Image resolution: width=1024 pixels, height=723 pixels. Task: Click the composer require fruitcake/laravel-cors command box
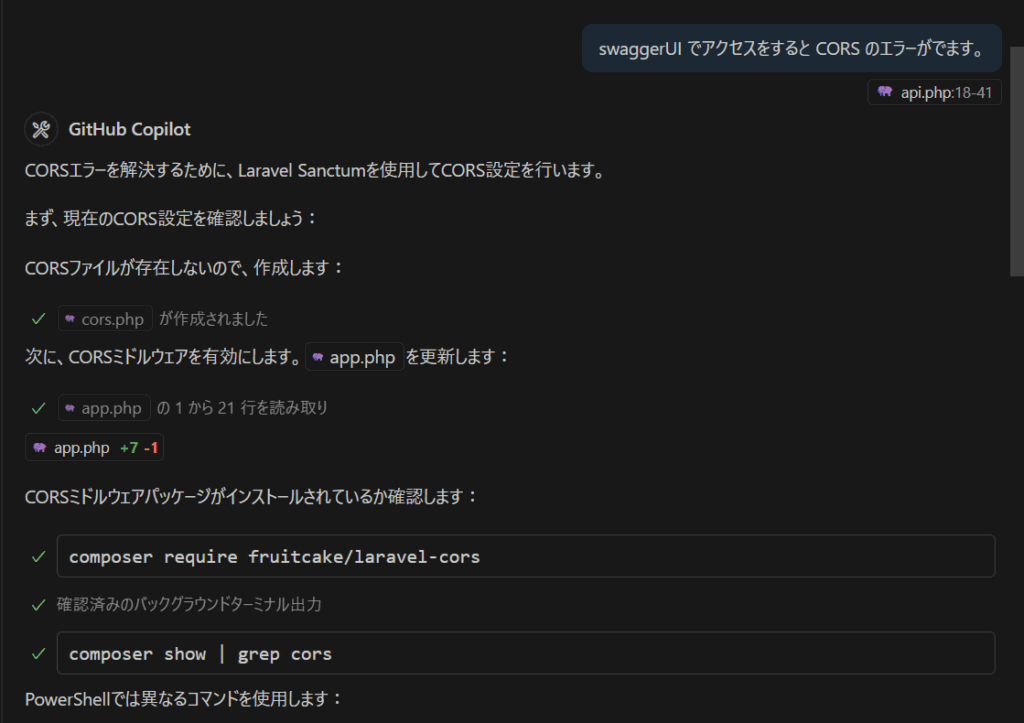coord(525,556)
